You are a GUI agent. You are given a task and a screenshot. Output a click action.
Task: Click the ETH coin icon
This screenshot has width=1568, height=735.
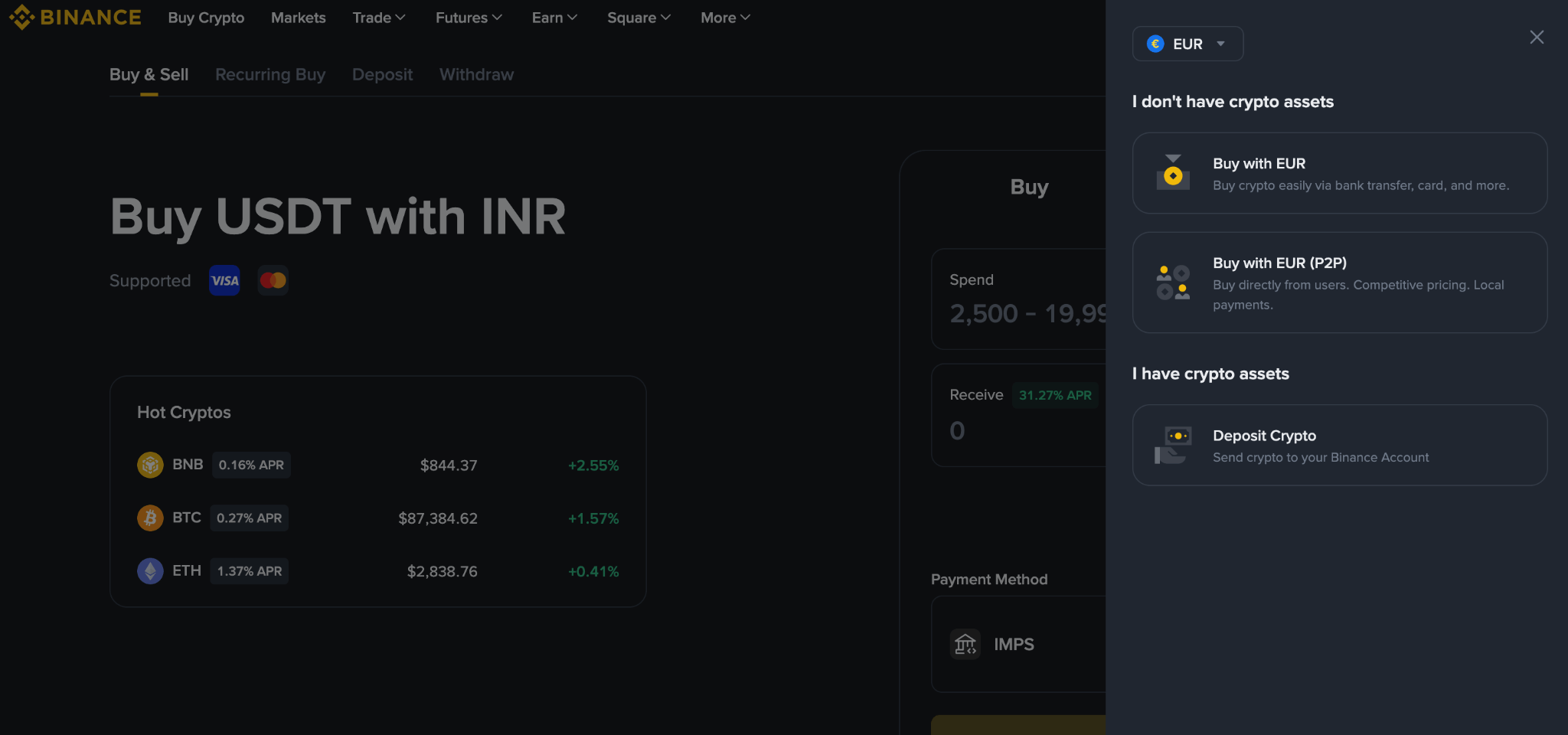coord(150,570)
